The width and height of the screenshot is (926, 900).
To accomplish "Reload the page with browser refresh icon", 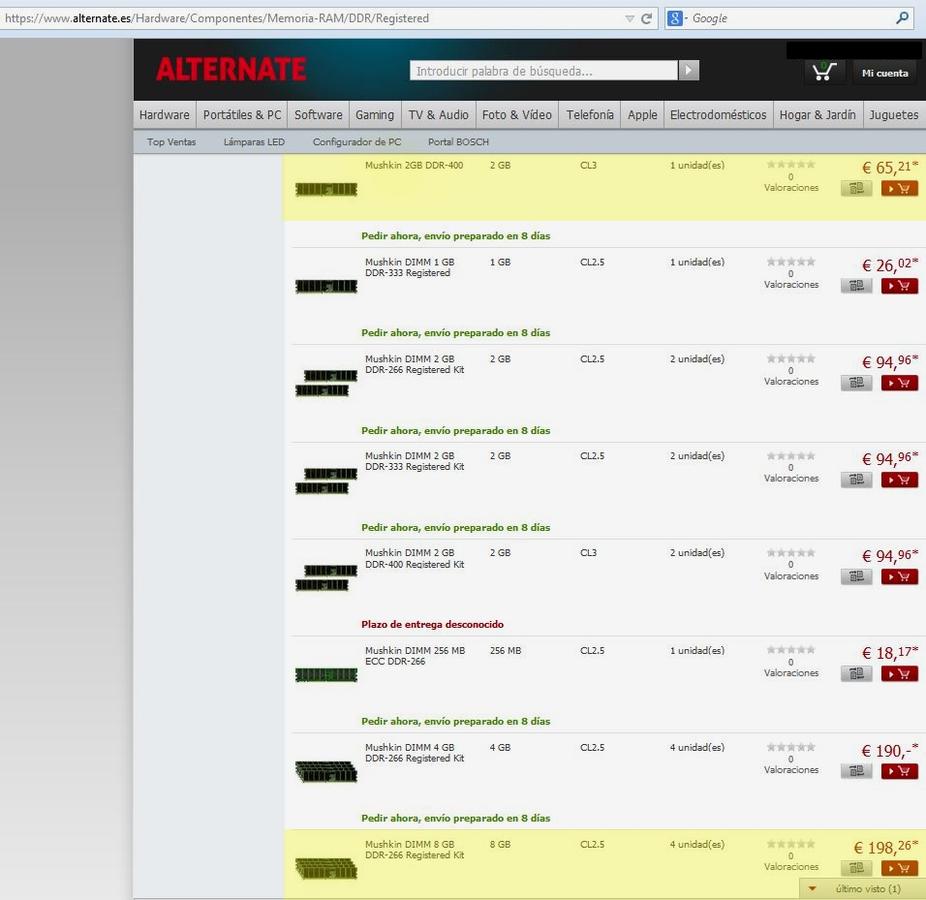I will (x=647, y=18).
